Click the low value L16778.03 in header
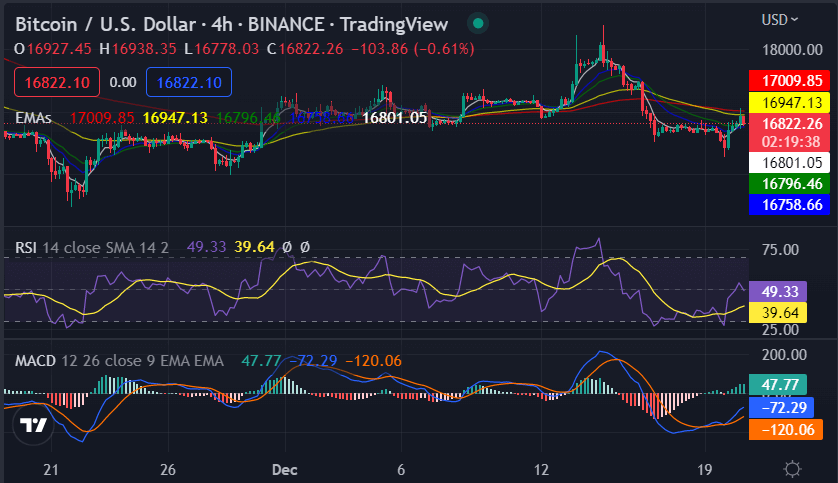Viewport: 838px width, 483px height. pyautogui.click(x=221, y=49)
